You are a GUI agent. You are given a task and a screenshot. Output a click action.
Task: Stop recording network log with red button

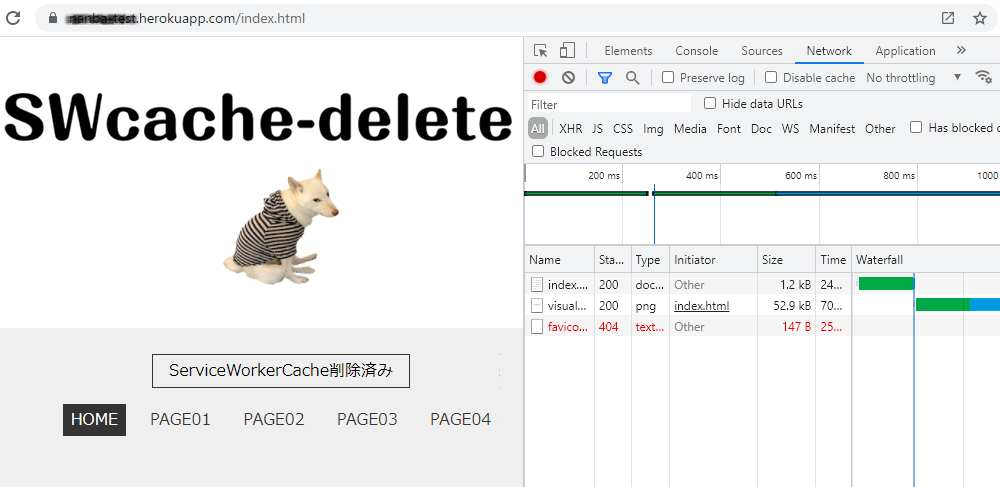pyautogui.click(x=540, y=78)
